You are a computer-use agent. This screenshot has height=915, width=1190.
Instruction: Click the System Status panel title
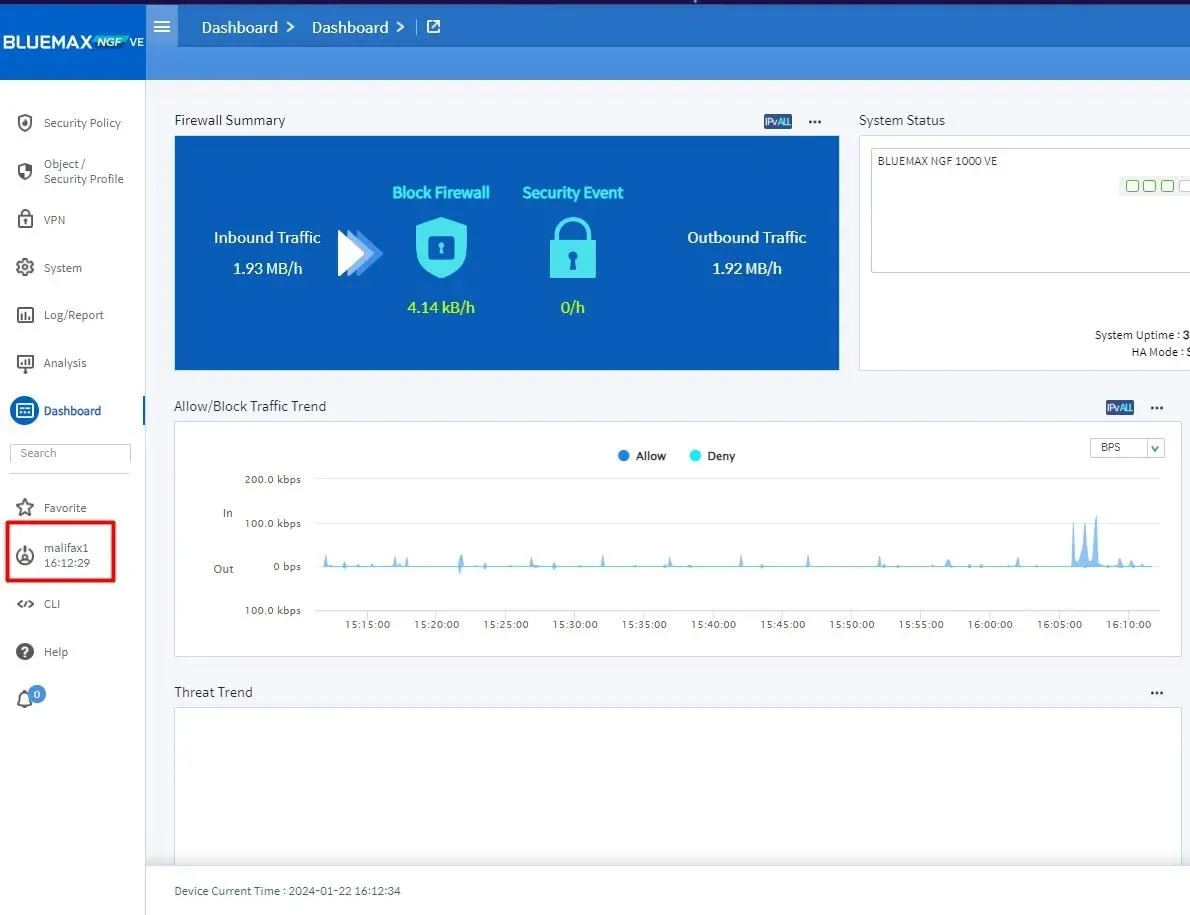[x=902, y=120]
